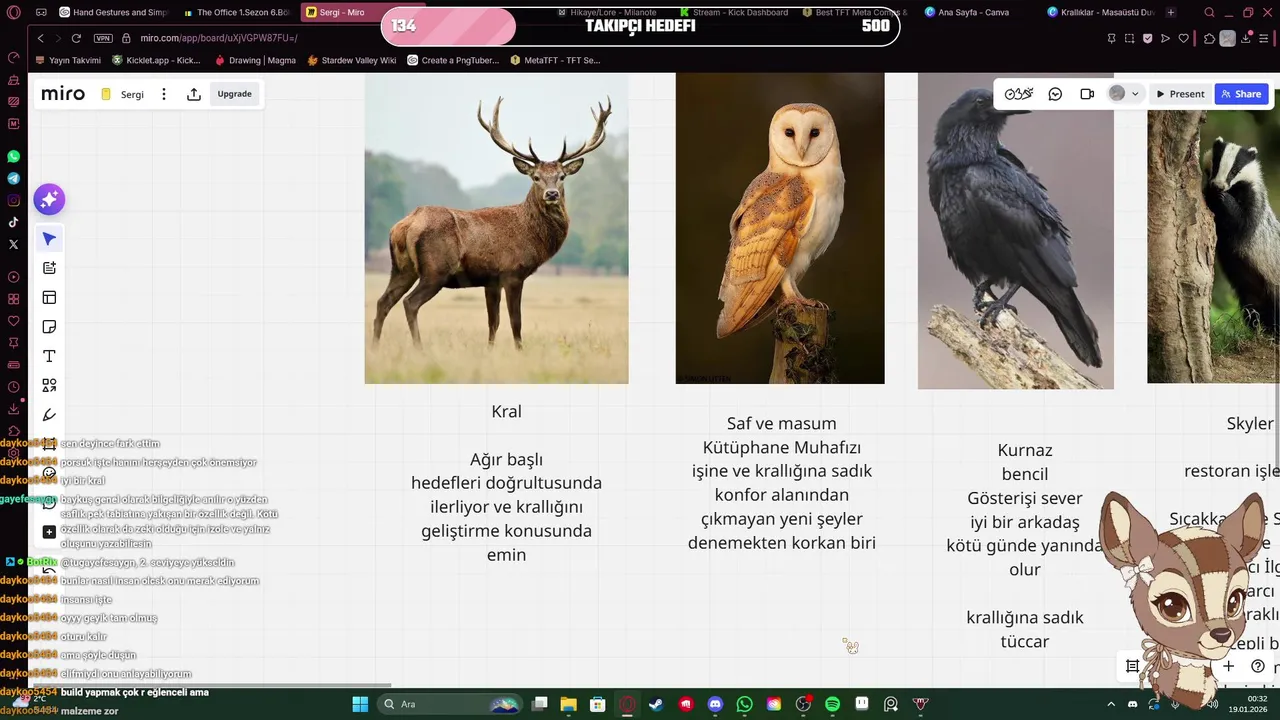Open a new browser tab

1171,12
